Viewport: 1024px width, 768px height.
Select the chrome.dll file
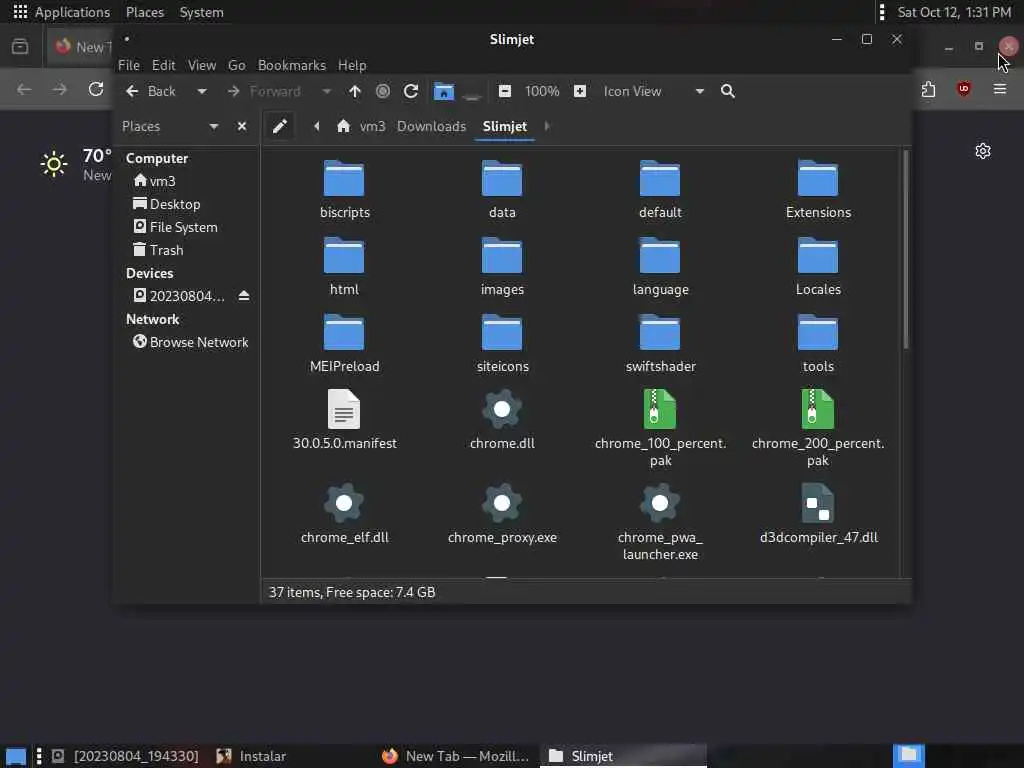pos(502,420)
